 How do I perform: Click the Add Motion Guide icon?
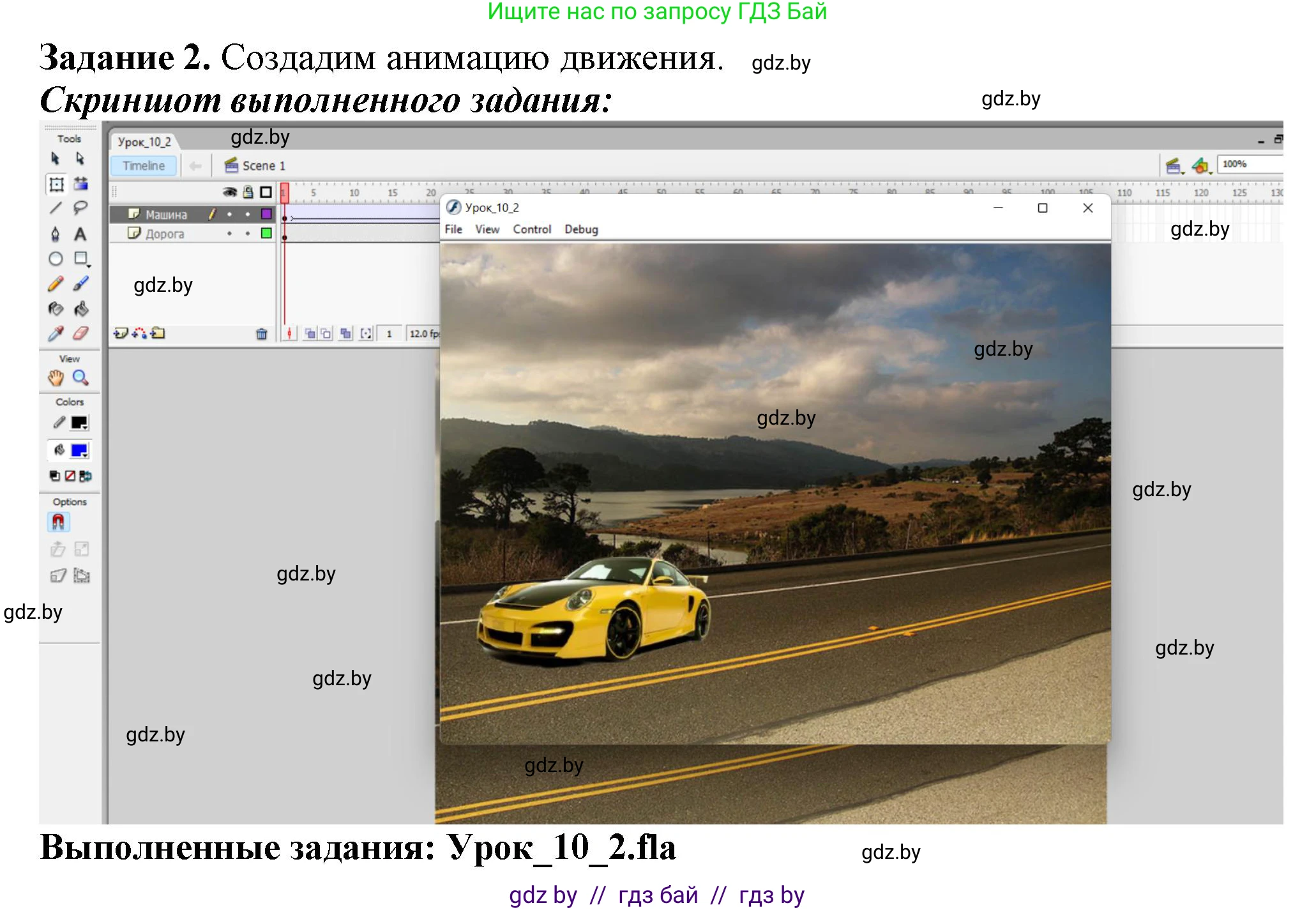click(139, 333)
